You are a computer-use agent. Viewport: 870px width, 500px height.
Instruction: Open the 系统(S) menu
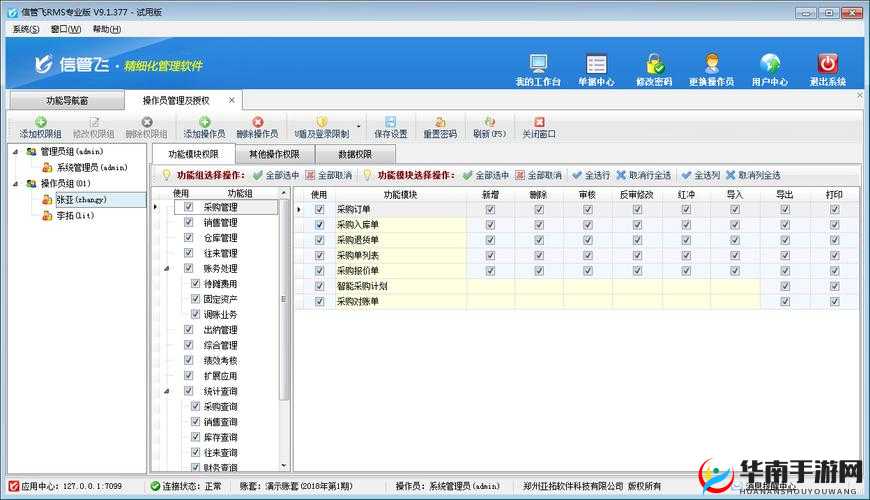coord(26,29)
